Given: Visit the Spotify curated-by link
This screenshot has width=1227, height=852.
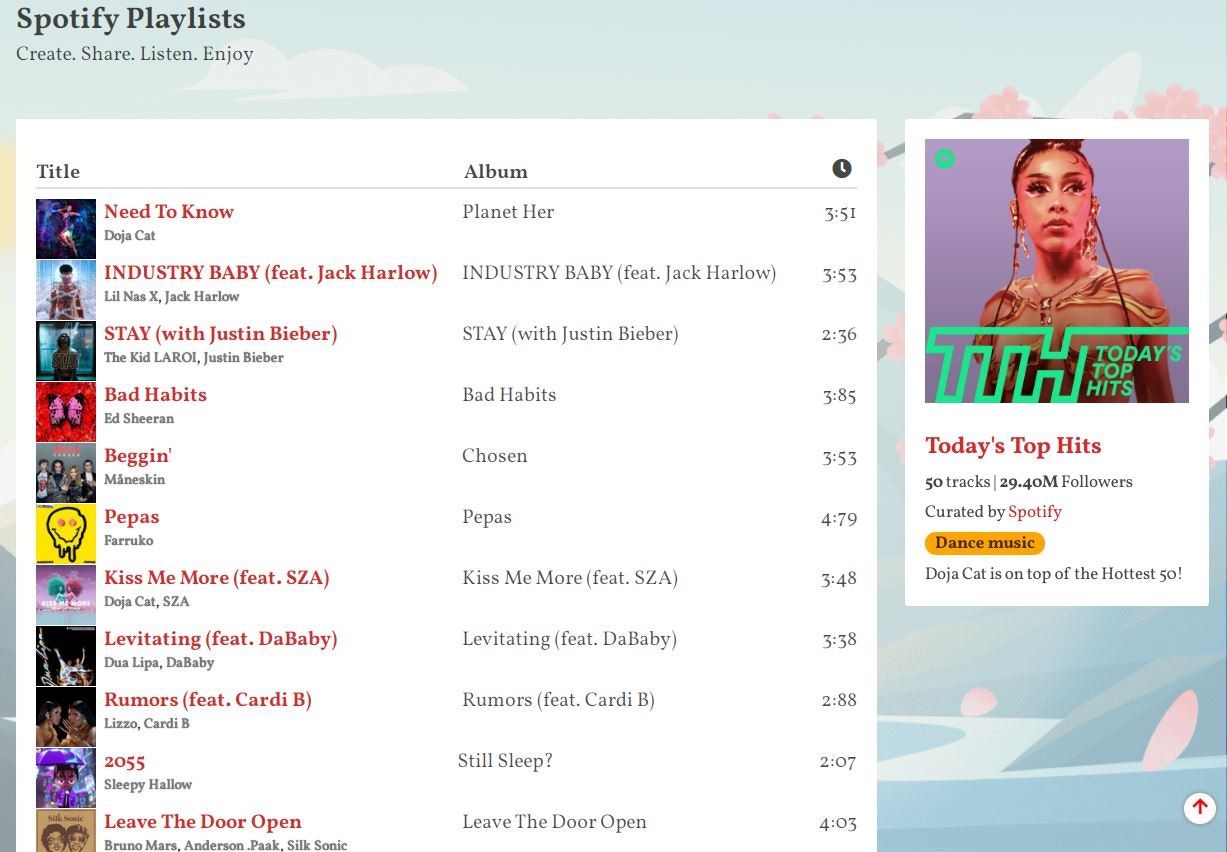Looking at the screenshot, I should [1035, 512].
